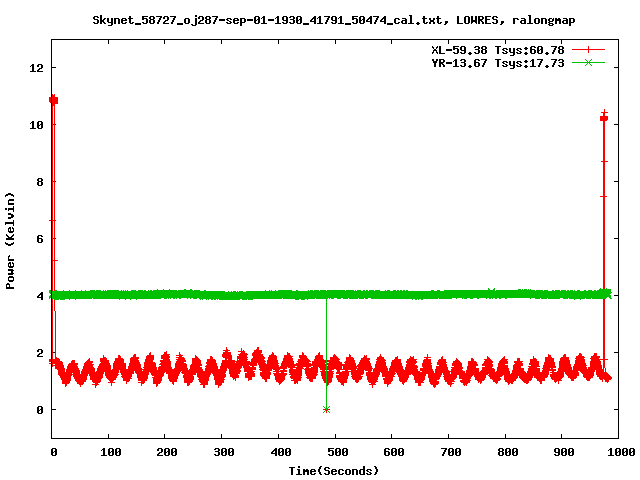Click the x-axis tick label 1000
The width and height of the screenshot is (640, 480).
click(x=621, y=452)
